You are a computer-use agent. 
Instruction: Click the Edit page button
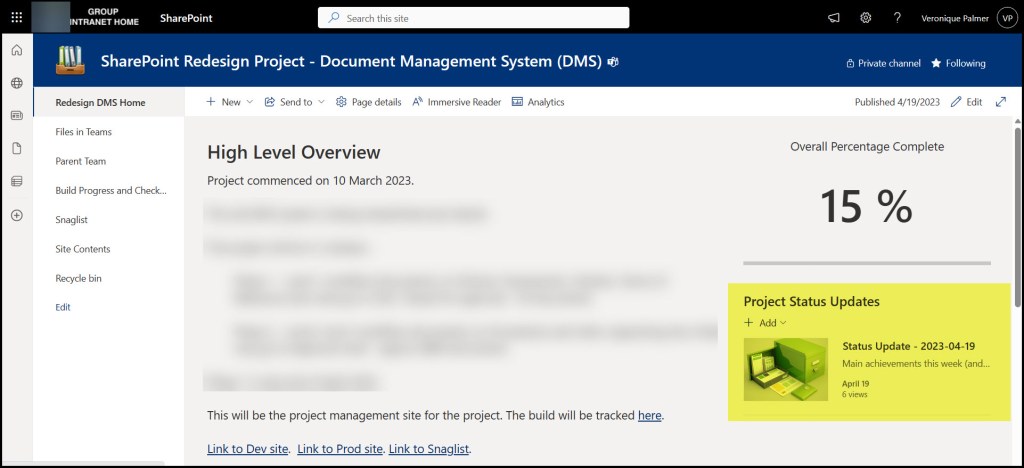[x=966, y=102]
